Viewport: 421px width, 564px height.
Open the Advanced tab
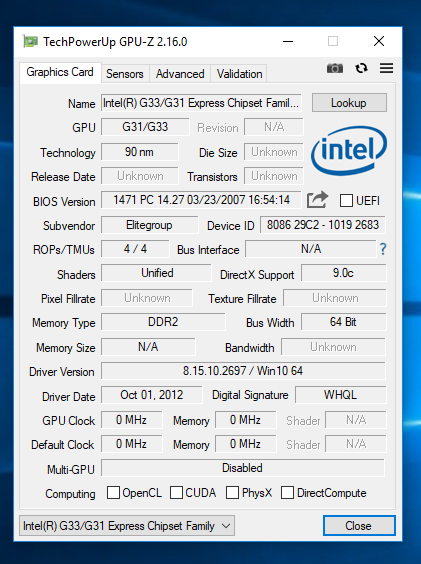(180, 74)
